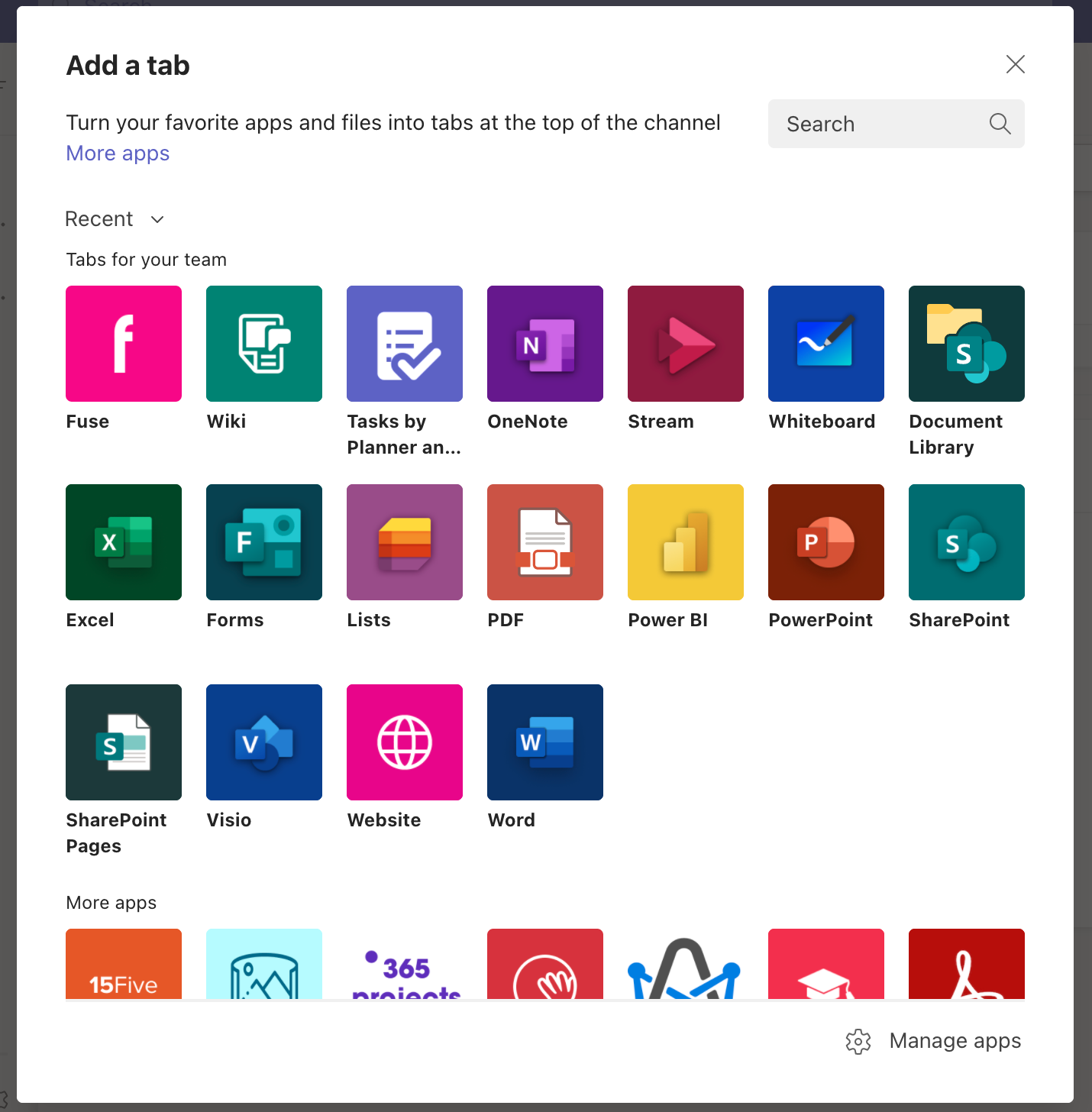
Task: Choose the PDF app
Action: click(x=544, y=541)
